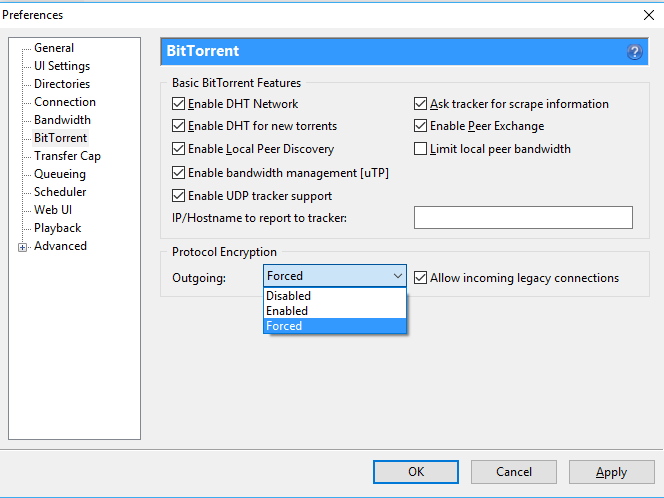Open the General preferences page

coord(54,48)
